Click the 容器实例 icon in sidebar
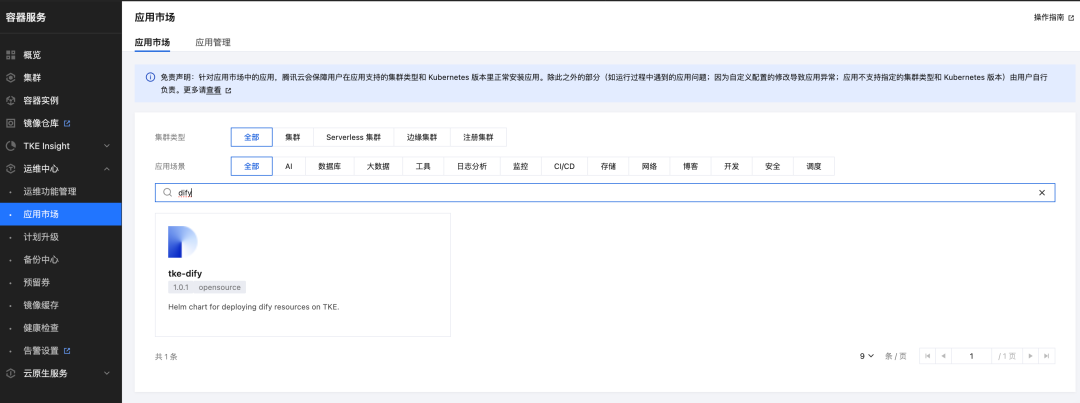Screen dimensions: 1080x403 pyautogui.click(x=10, y=101)
